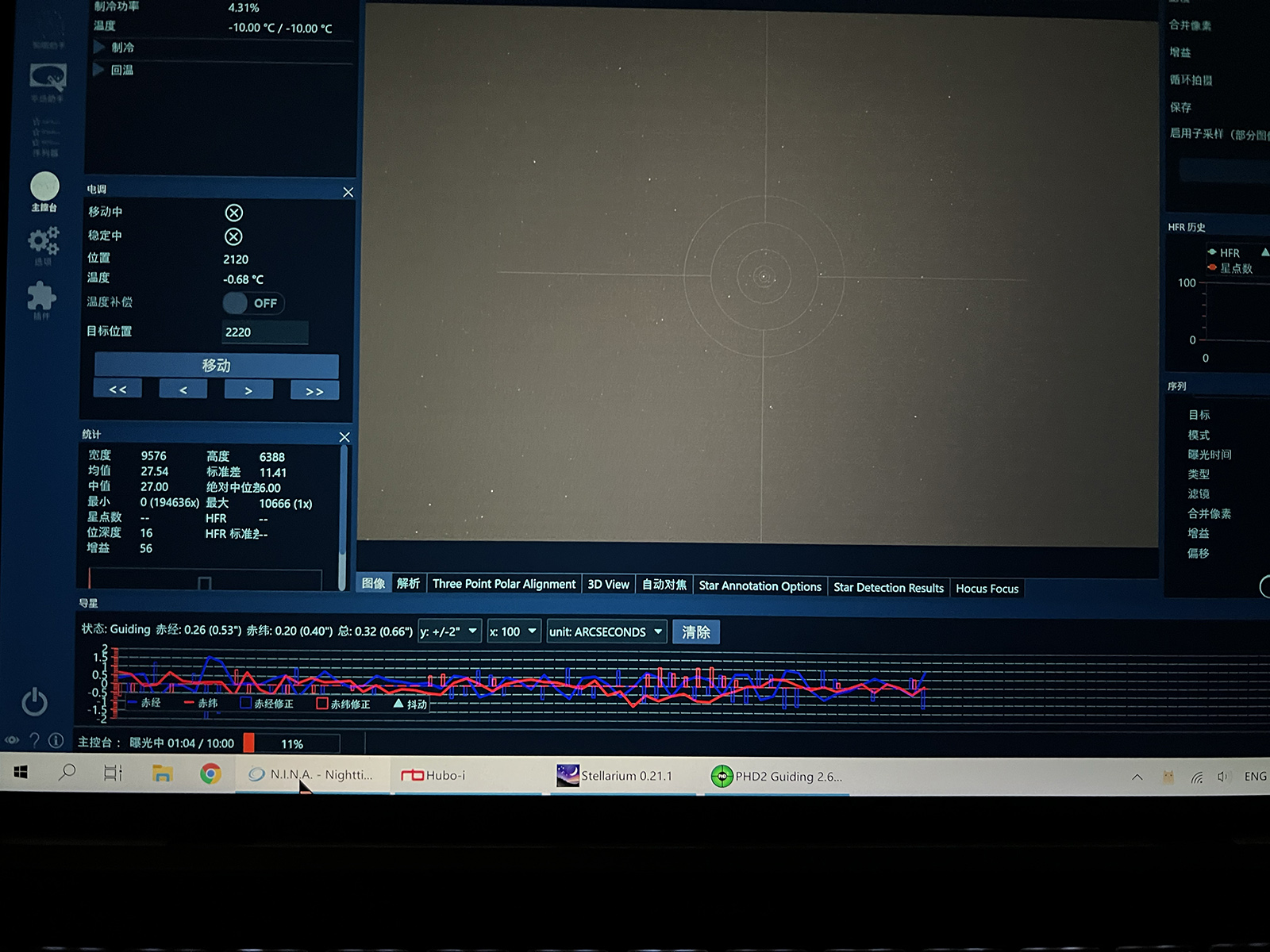The image size is (1270, 952).
Task: Click the power button icon in sidebar
Action: 34,702
